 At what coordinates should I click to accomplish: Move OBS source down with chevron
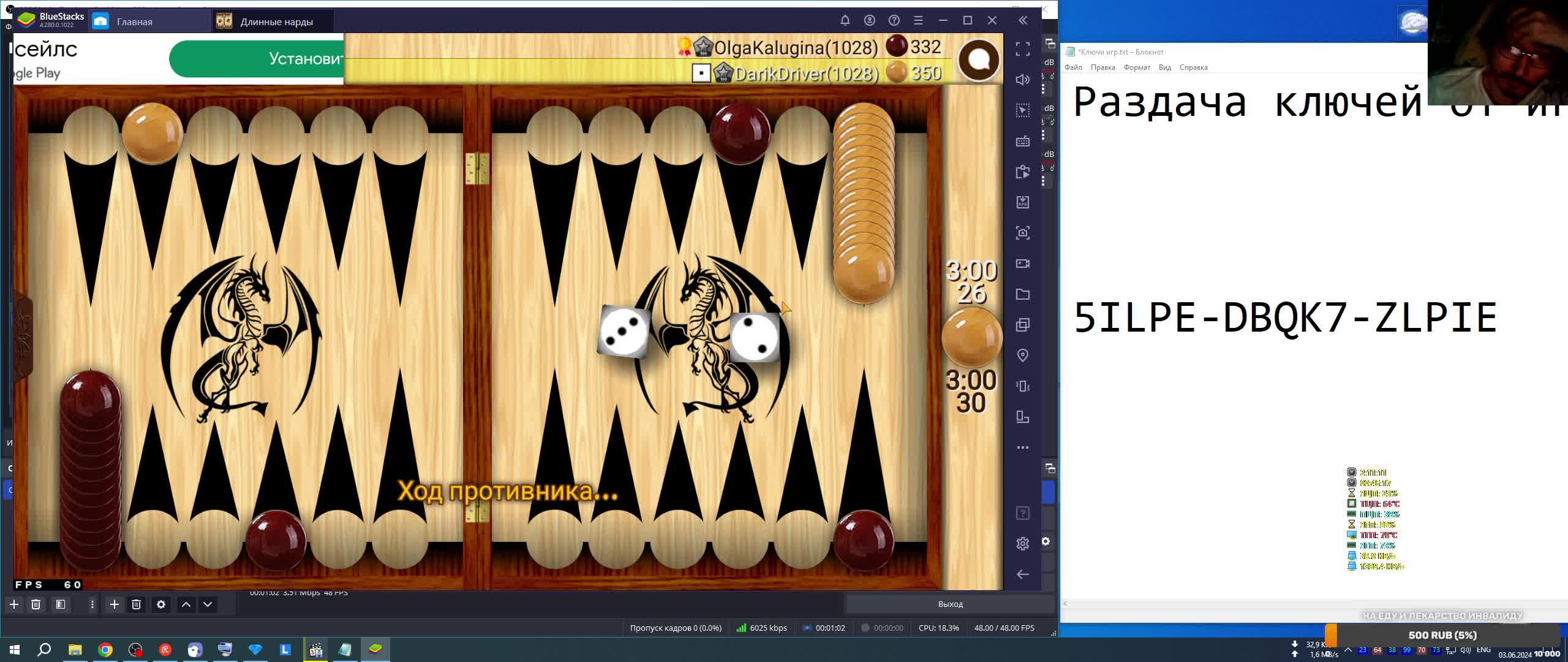pos(208,604)
